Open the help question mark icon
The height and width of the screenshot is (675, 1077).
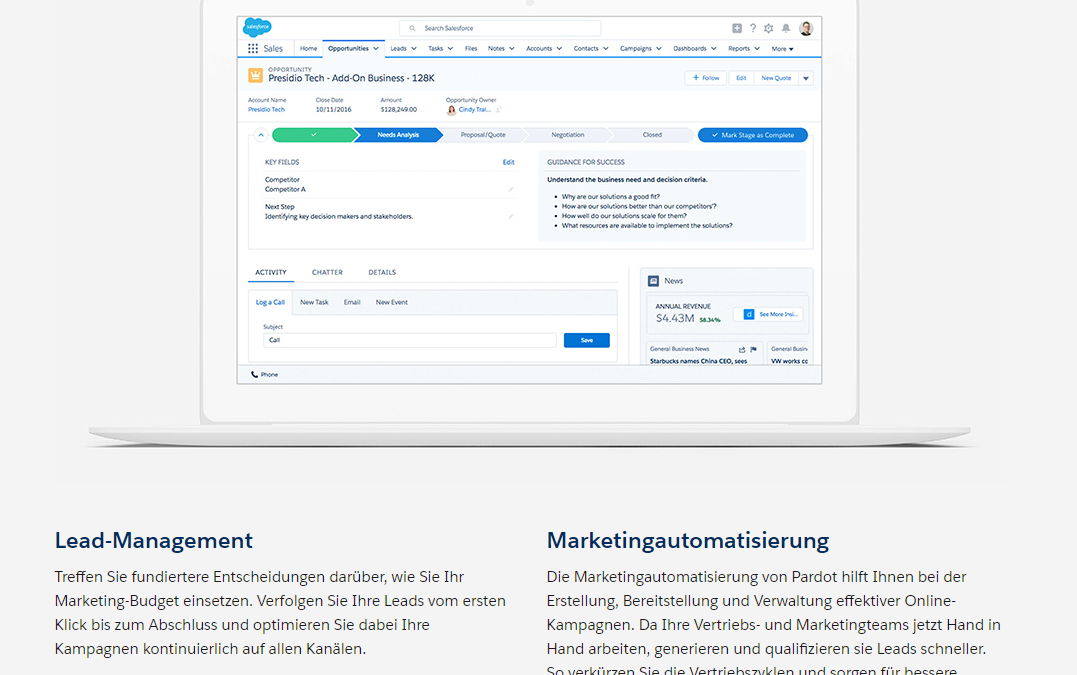[753, 28]
